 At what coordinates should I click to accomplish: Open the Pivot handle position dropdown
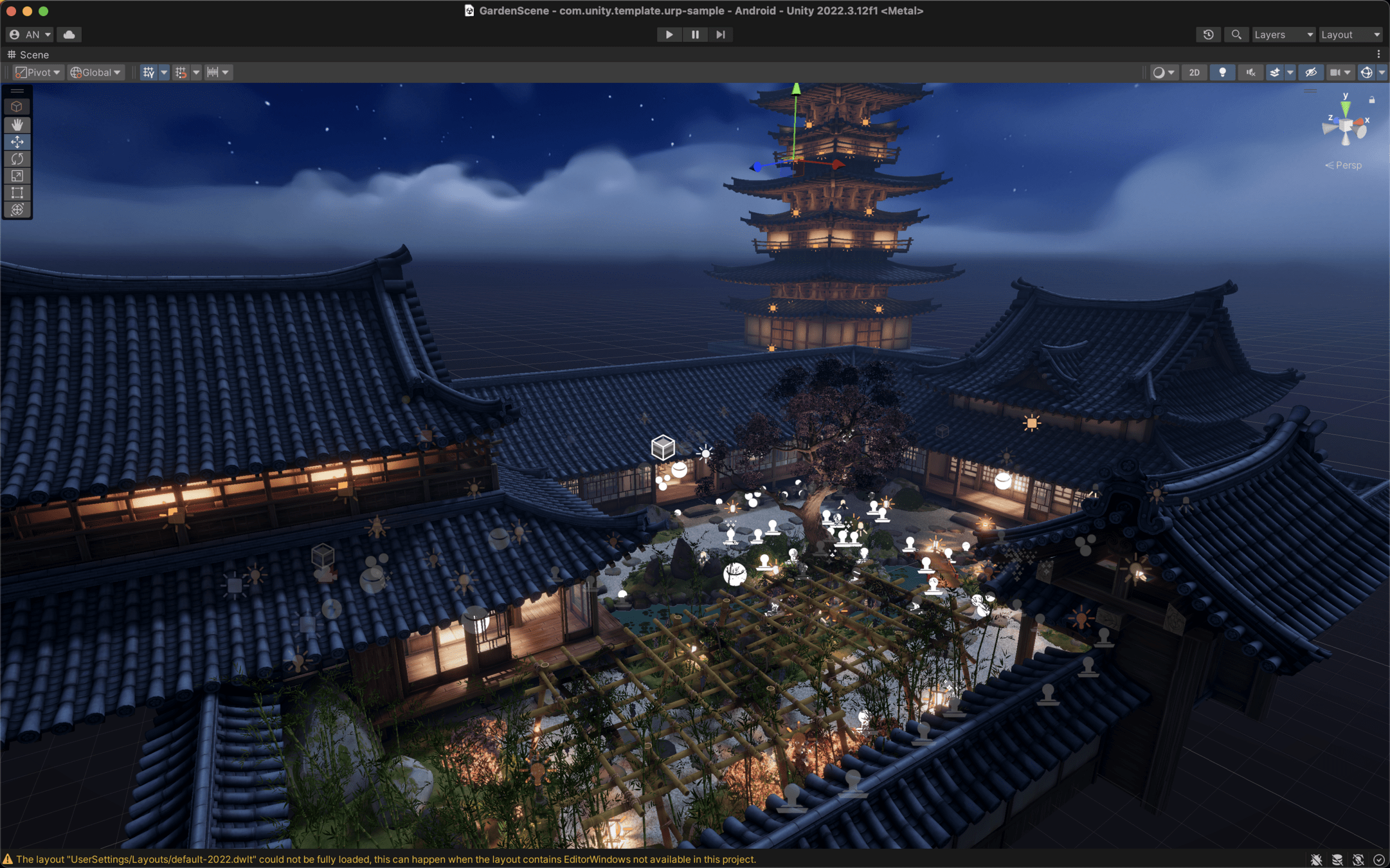click(38, 73)
